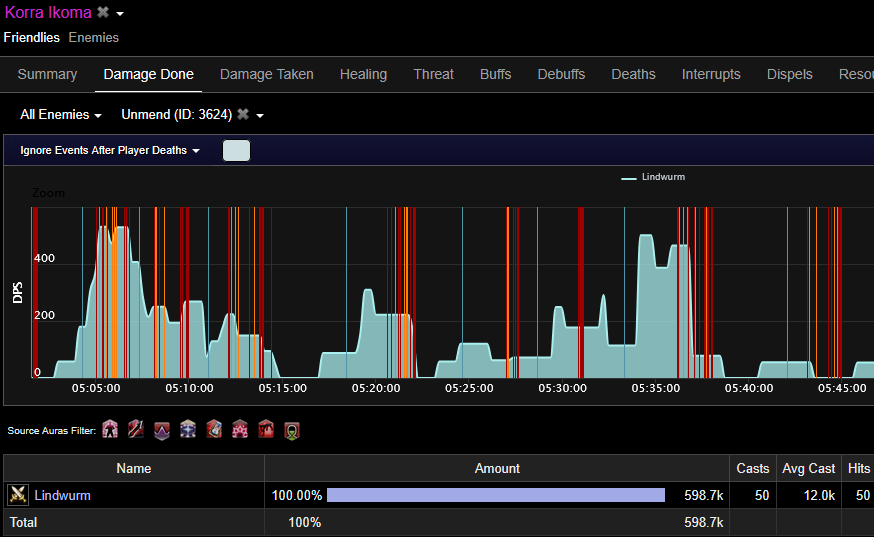
Task: Open the Summary tab
Action: pyautogui.click(x=47, y=74)
